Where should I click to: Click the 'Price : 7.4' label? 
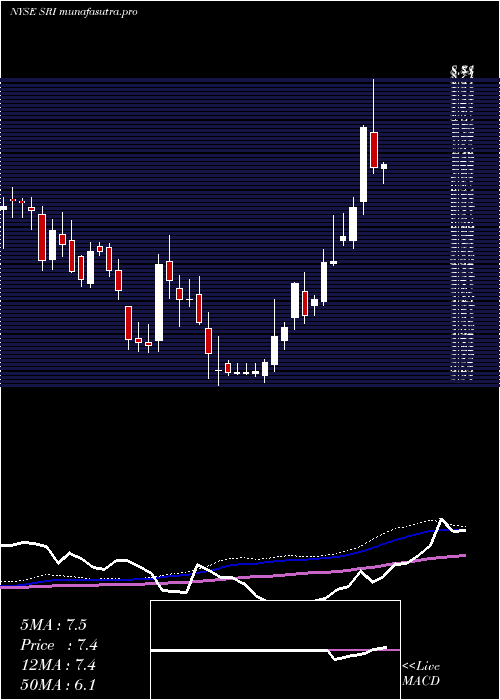(x=59, y=645)
